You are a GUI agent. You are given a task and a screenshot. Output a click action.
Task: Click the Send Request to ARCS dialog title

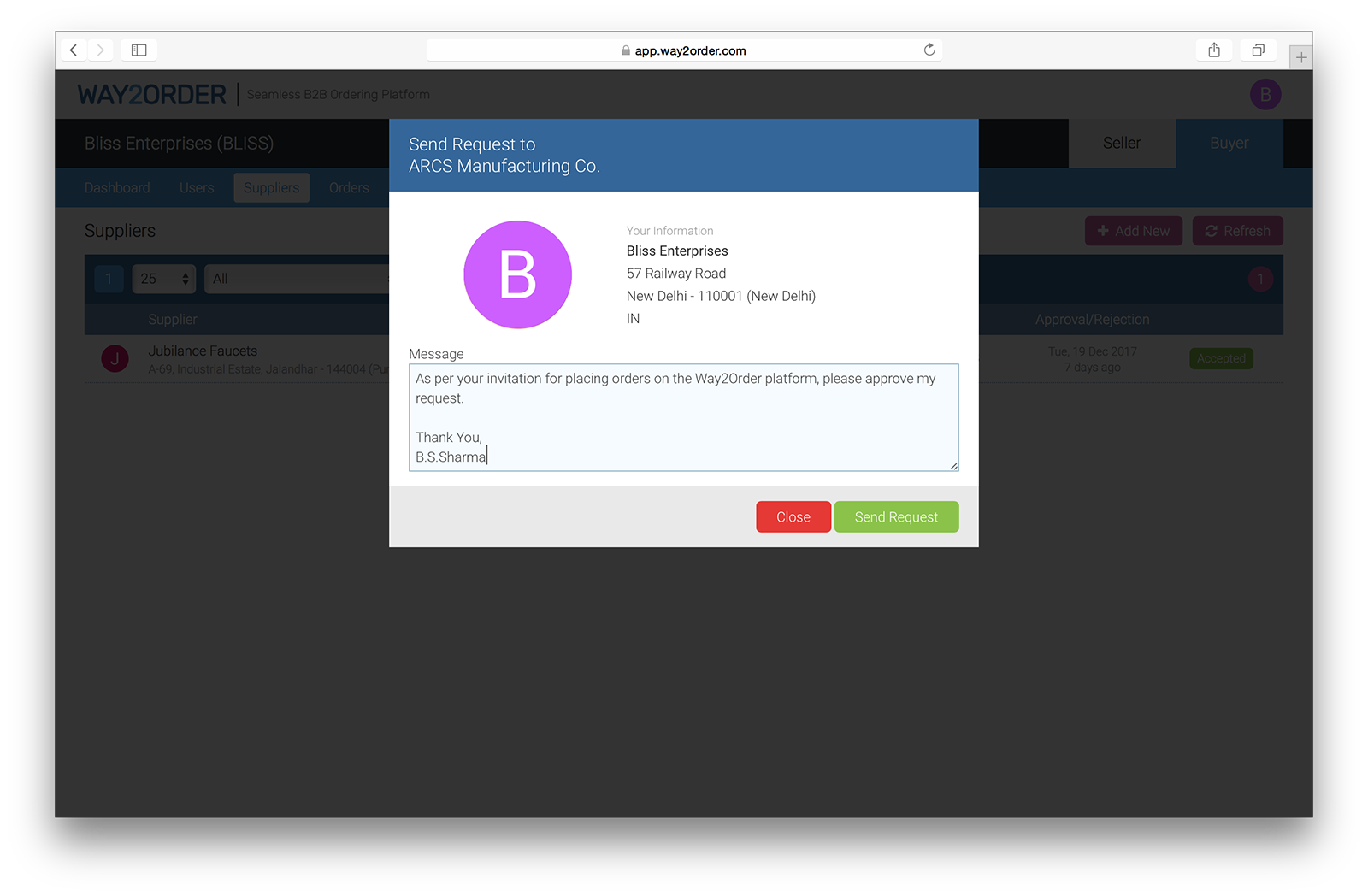click(504, 156)
